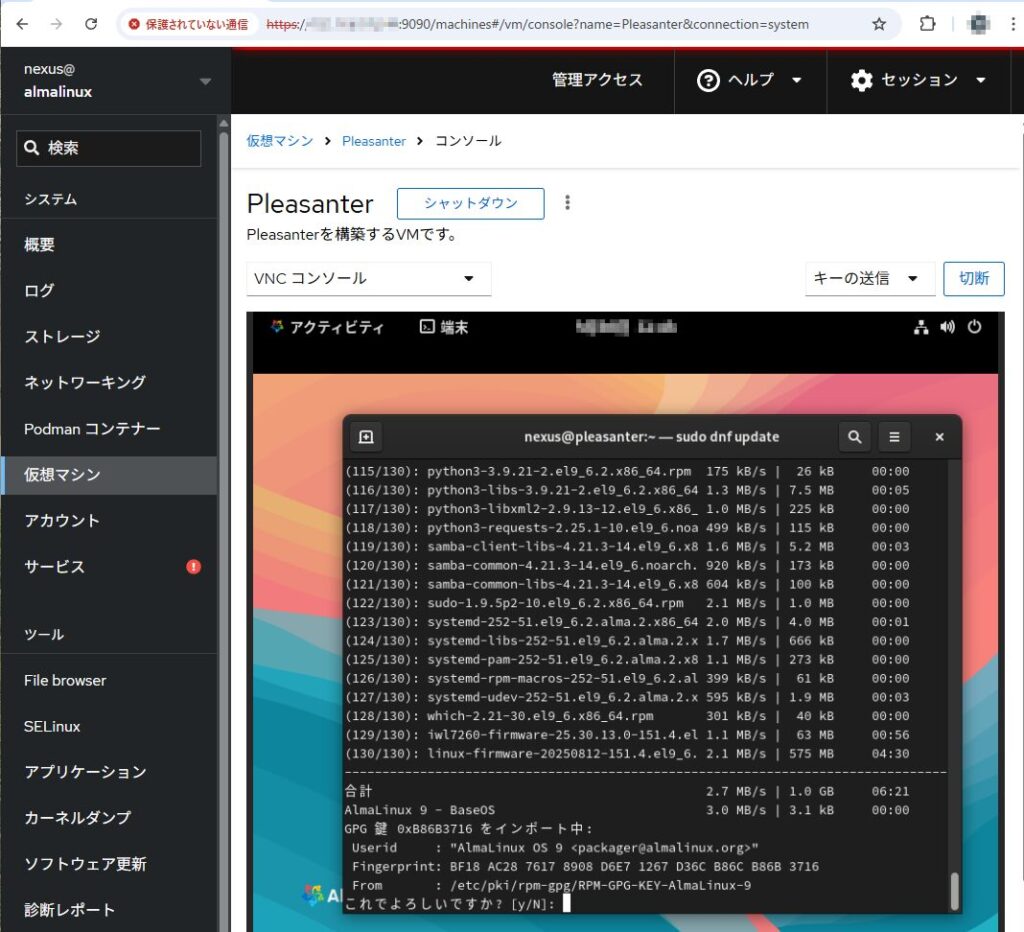This screenshot has height=932, width=1024.
Task: Click the browser reload icon
Action: click(x=91, y=24)
